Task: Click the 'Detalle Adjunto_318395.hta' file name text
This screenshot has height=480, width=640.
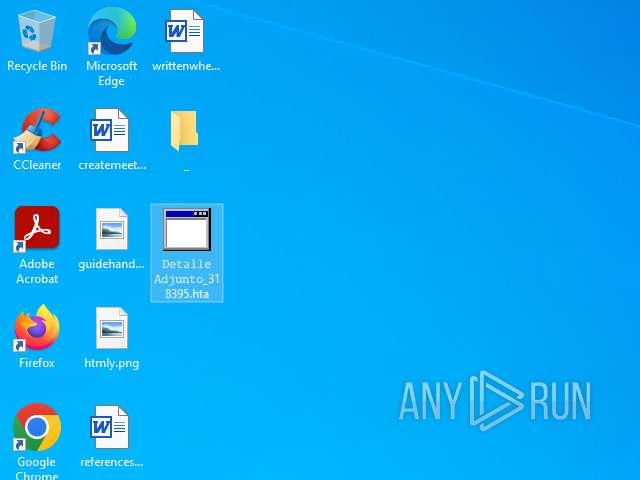Action: tap(187, 279)
